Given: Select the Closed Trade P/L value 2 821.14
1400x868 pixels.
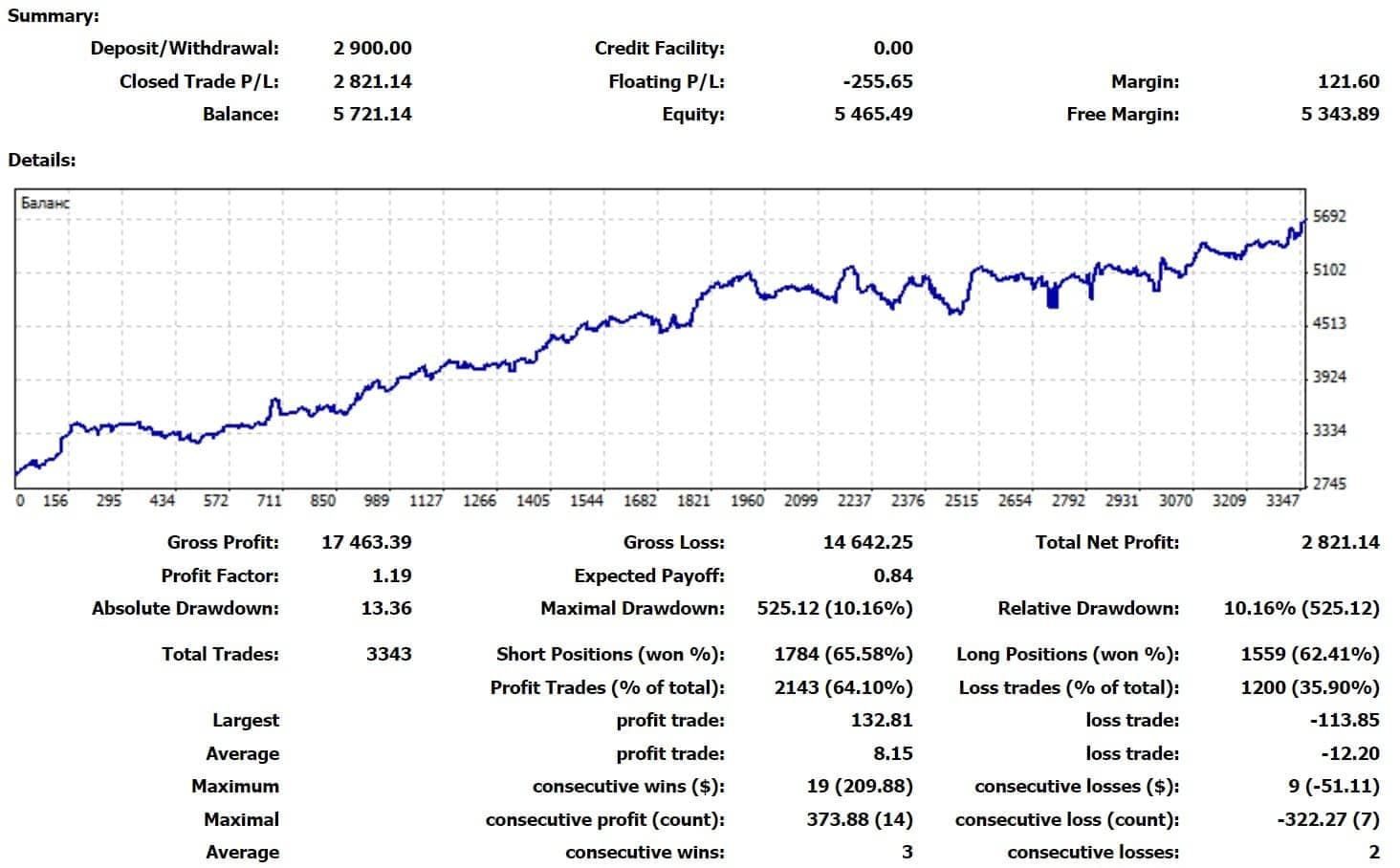Looking at the screenshot, I should 372,81.
